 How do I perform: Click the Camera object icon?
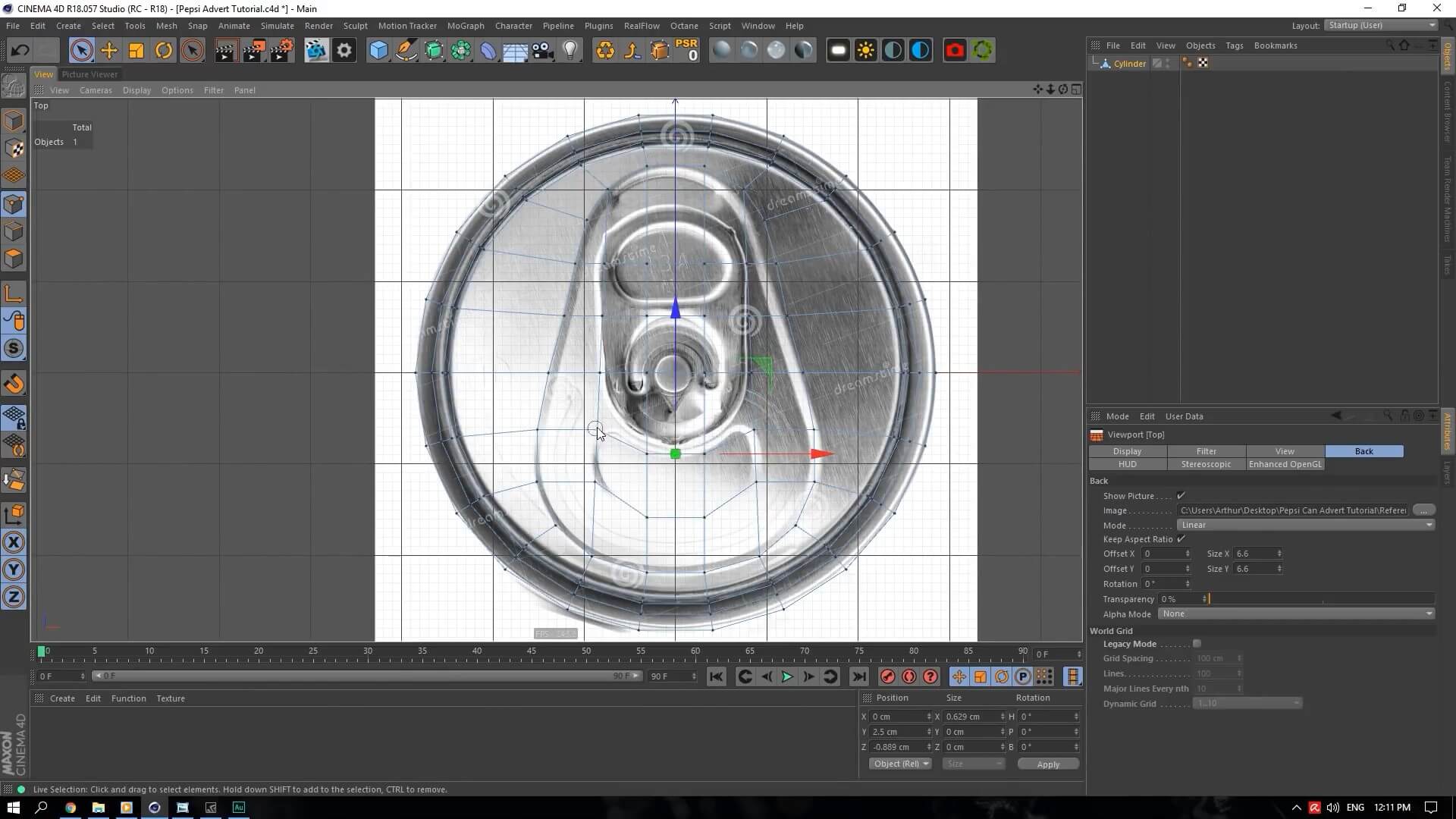(x=543, y=51)
